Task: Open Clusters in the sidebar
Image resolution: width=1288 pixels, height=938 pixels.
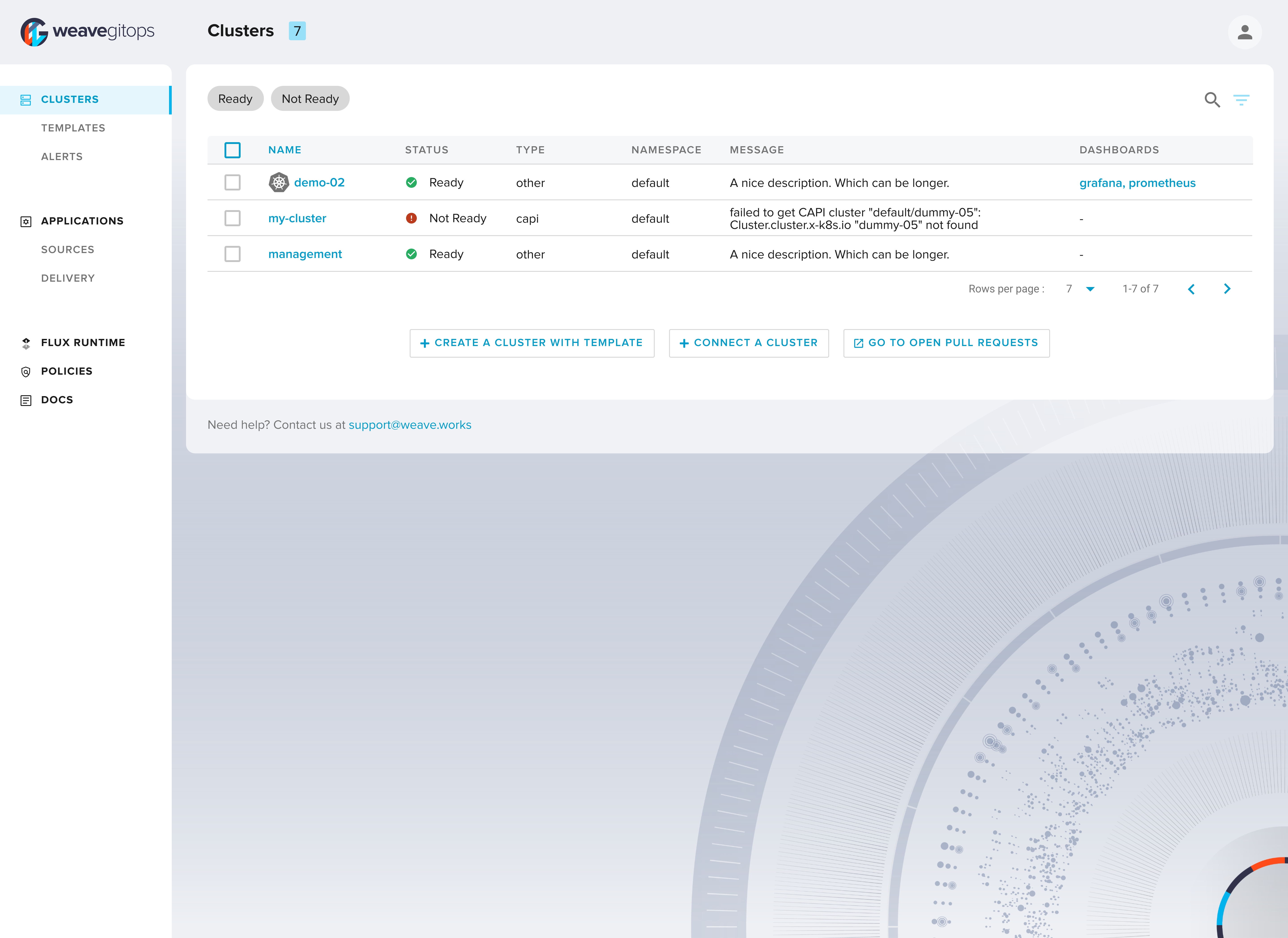Action: coord(85,100)
